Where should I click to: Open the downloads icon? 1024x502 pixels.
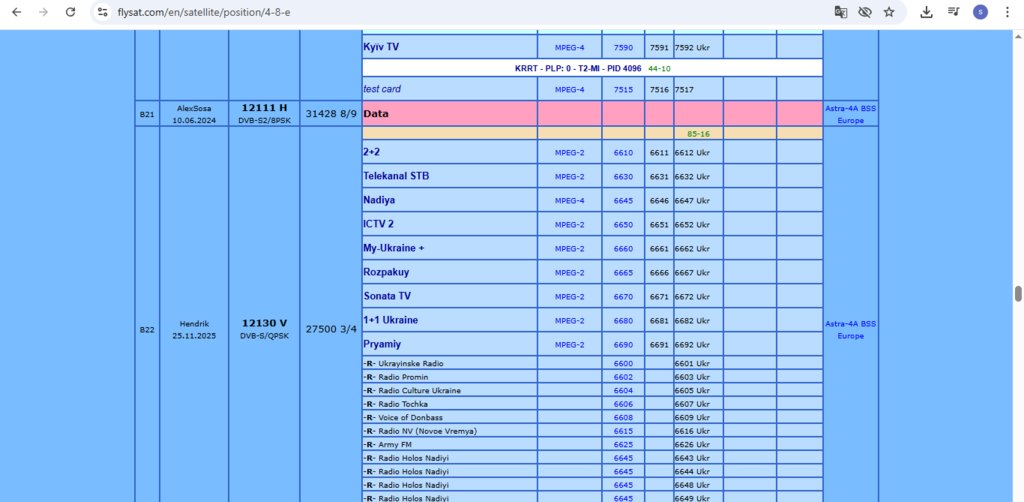(926, 12)
